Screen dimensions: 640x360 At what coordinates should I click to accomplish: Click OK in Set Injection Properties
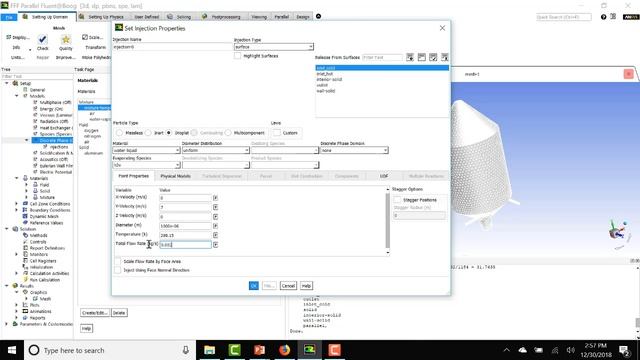click(253, 286)
